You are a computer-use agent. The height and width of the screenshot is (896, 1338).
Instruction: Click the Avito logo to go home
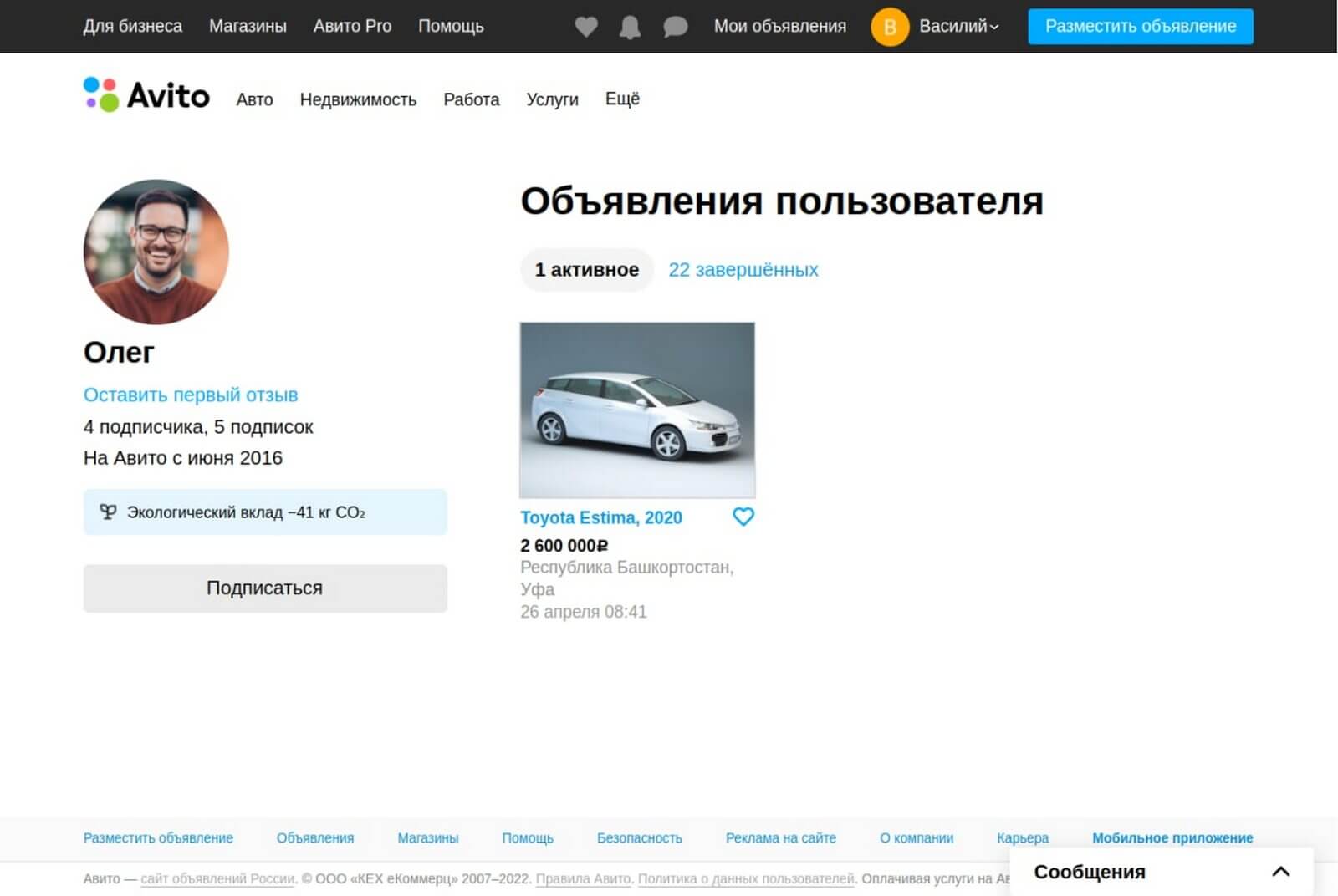pos(148,95)
